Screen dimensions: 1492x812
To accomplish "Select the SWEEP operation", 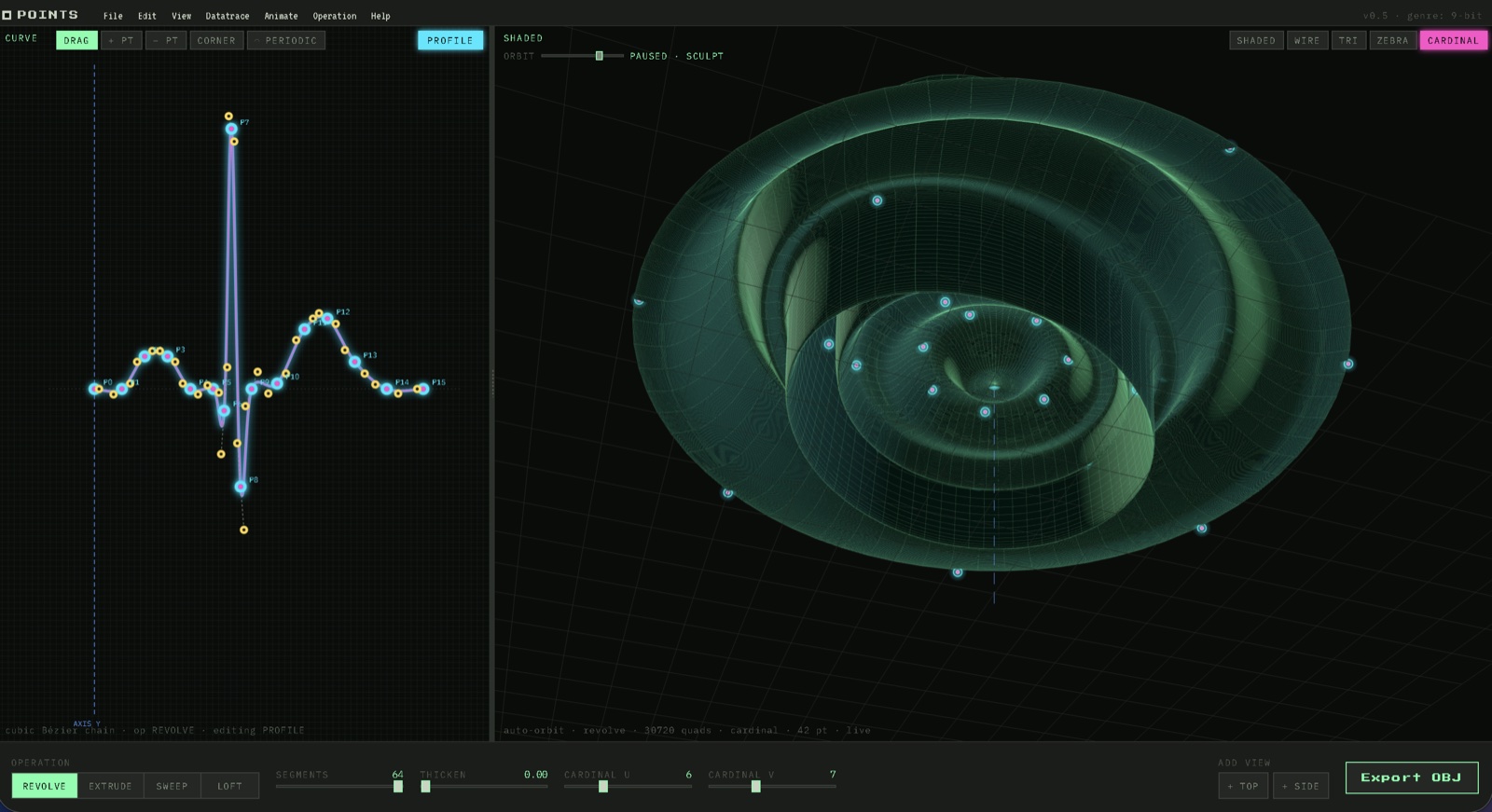I will tap(172, 786).
